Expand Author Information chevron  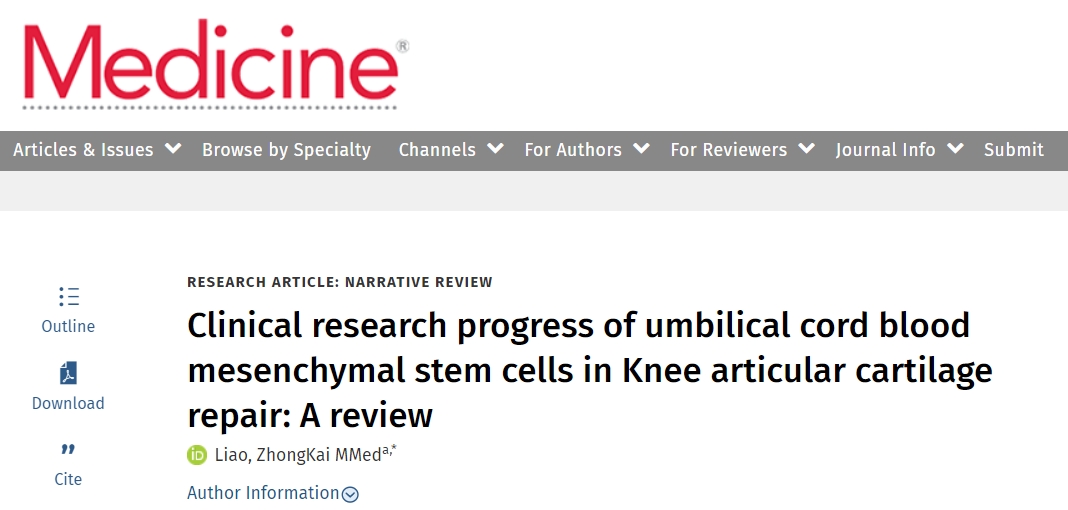(x=350, y=494)
